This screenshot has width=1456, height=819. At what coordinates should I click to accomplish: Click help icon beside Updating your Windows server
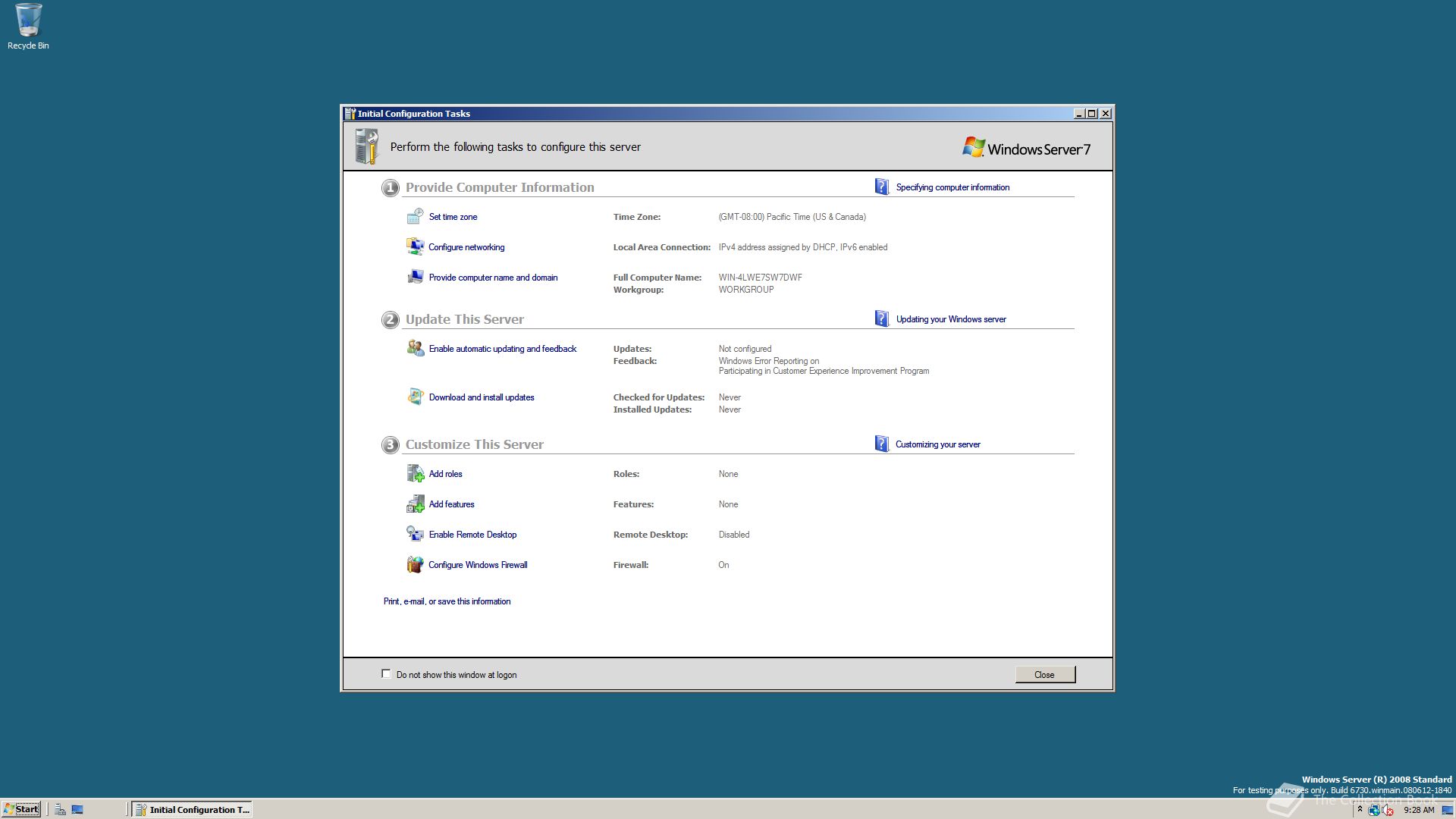881,319
